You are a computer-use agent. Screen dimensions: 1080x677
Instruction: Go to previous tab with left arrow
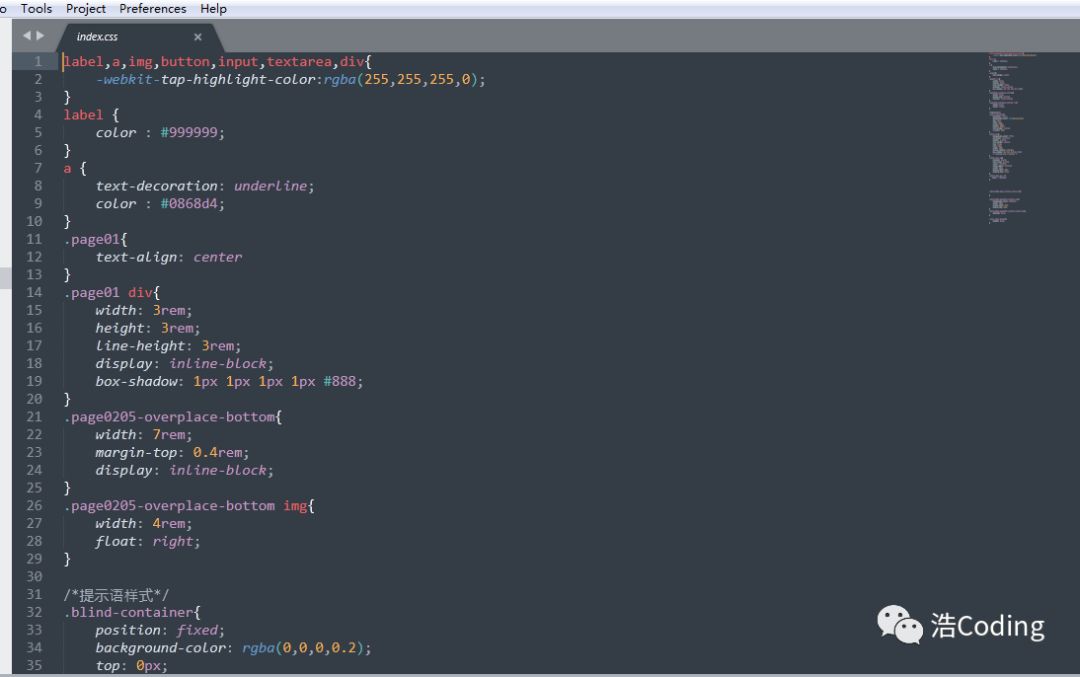pyautogui.click(x=27, y=35)
